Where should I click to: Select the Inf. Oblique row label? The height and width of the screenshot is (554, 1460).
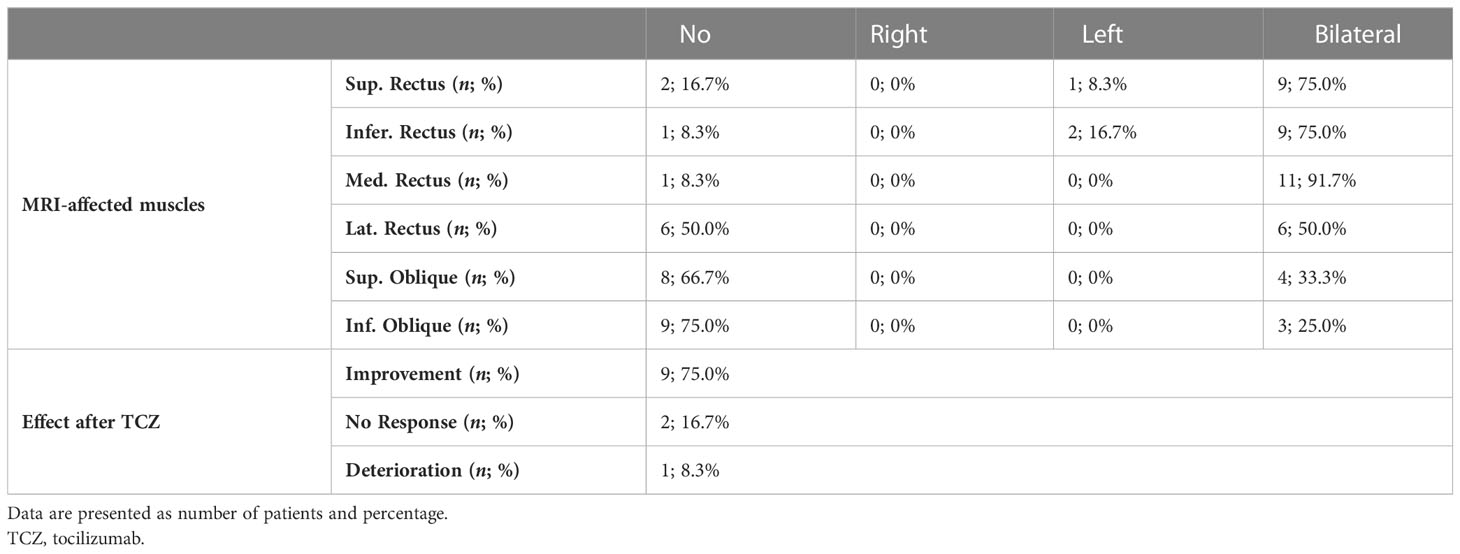point(426,325)
